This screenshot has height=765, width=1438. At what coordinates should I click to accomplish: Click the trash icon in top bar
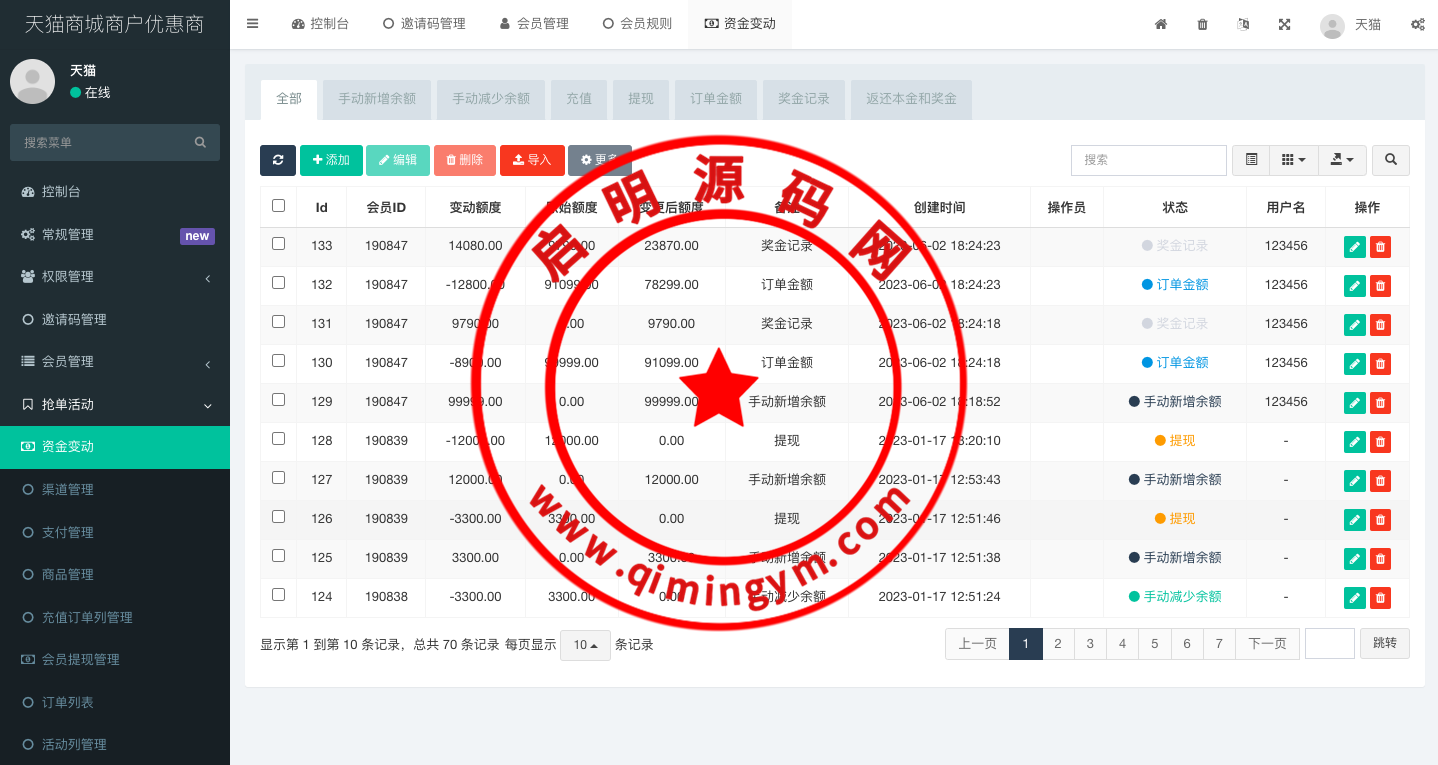[1202, 24]
